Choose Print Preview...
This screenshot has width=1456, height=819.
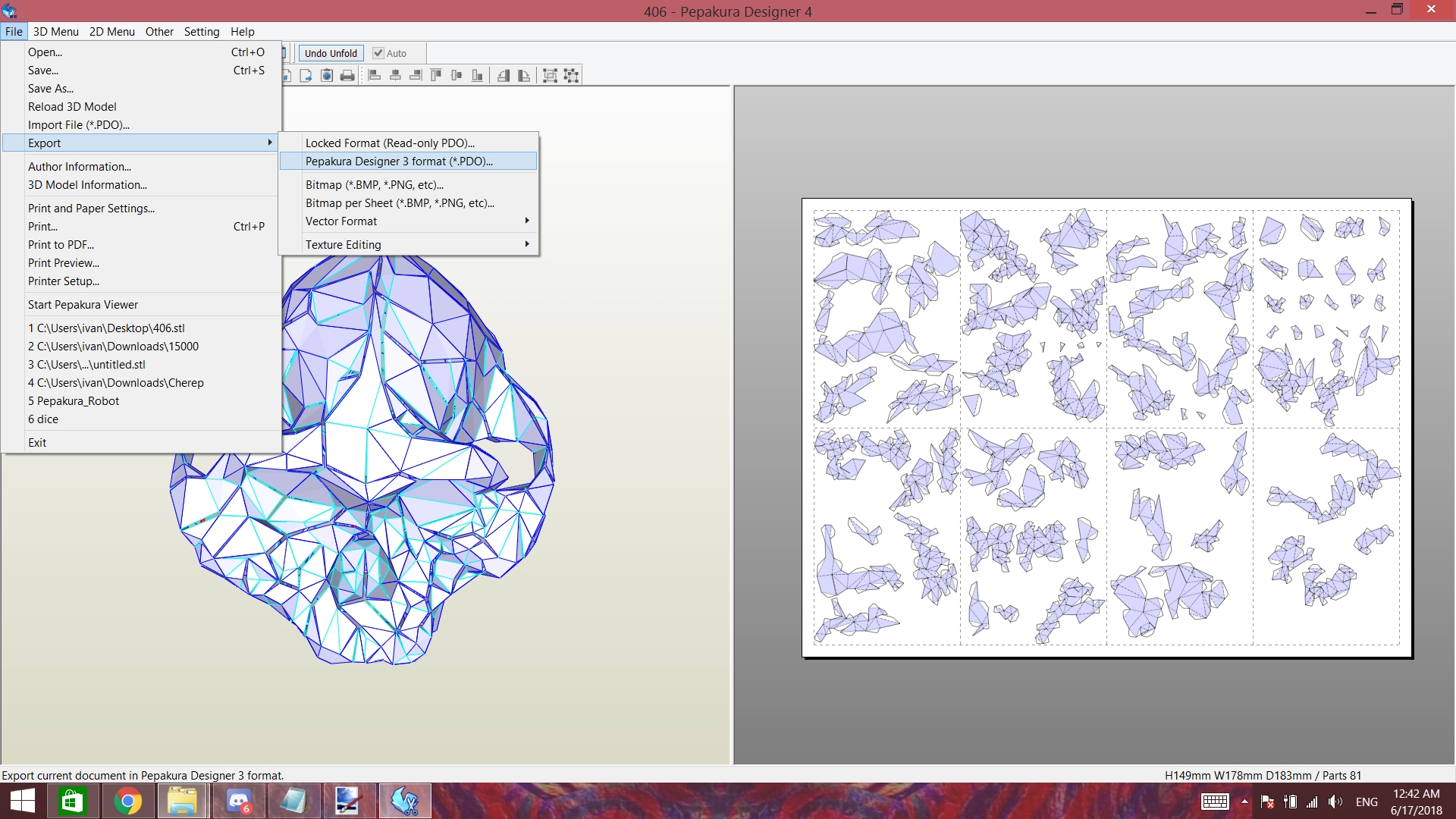coord(141,262)
